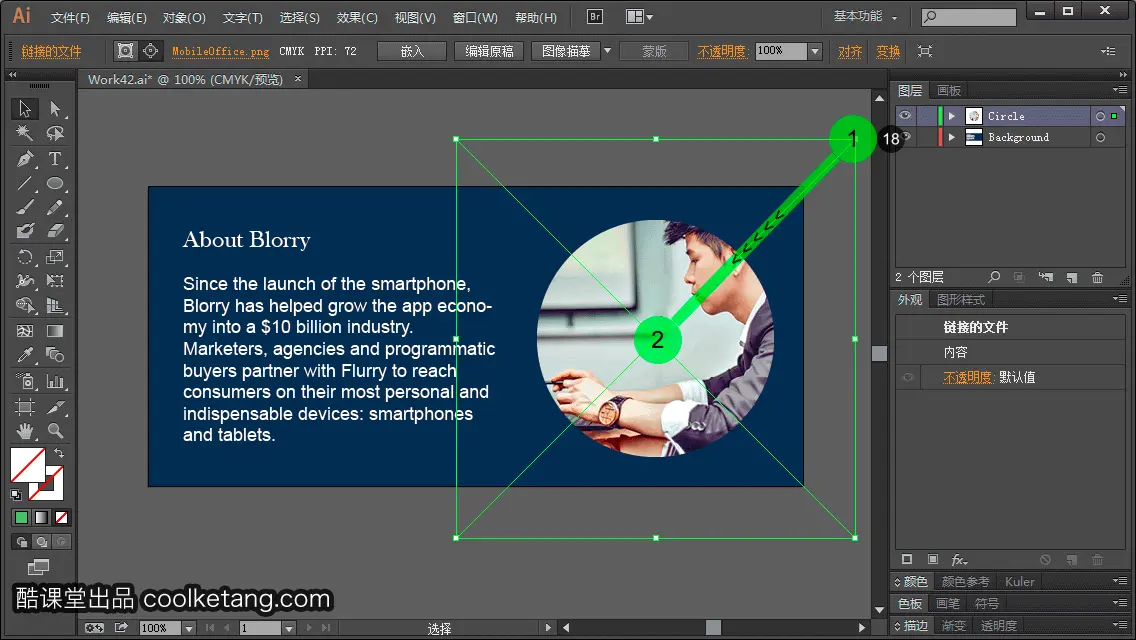This screenshot has width=1136, height=640.
Task: Open artboard navigation dropdown
Action: (288, 628)
